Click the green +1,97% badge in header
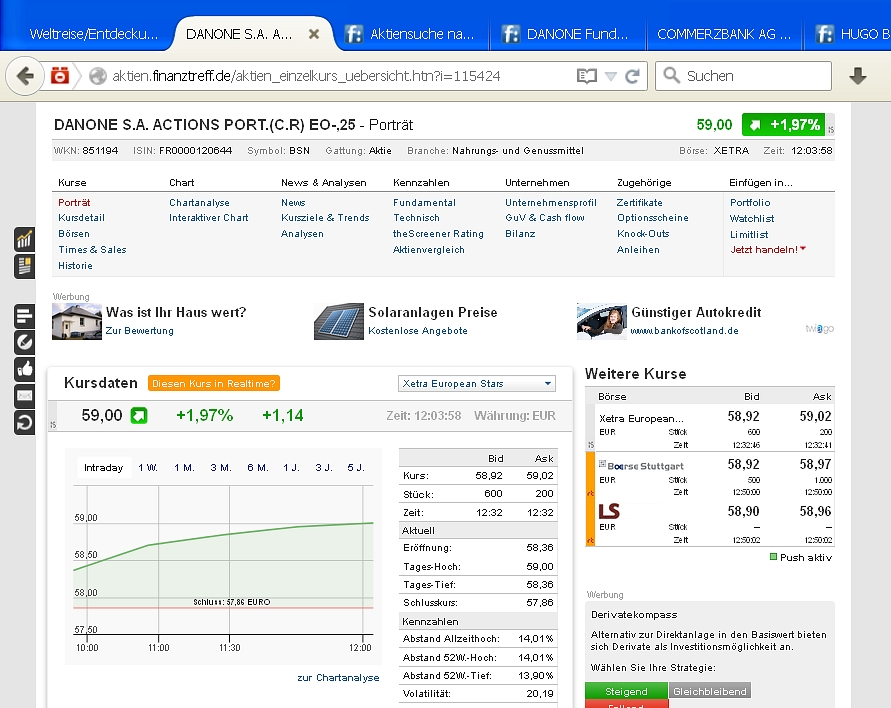 (784, 125)
